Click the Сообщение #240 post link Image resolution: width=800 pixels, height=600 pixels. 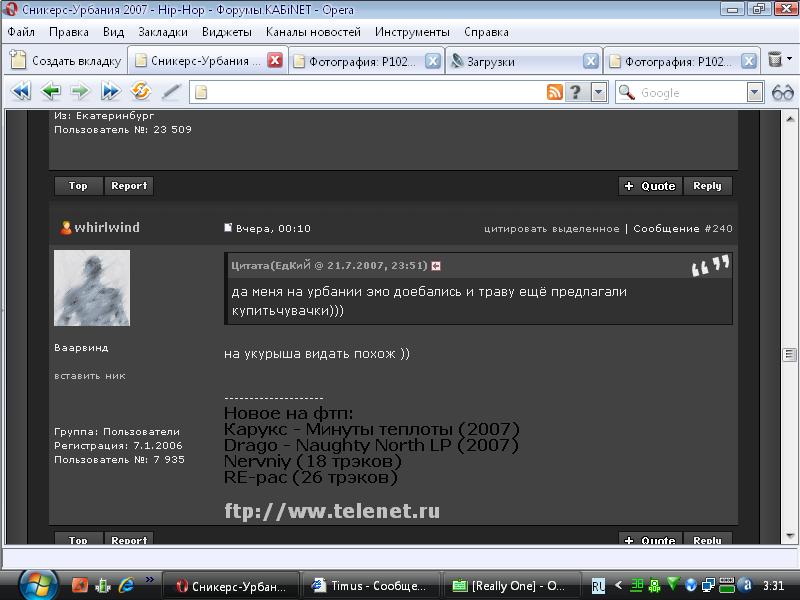click(x=683, y=229)
